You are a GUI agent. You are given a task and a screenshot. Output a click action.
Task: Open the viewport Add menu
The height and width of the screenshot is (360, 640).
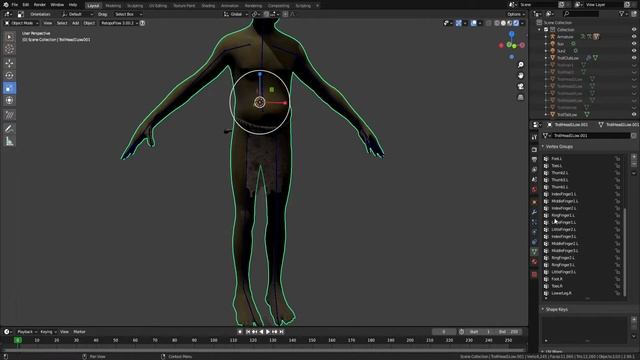click(x=76, y=23)
